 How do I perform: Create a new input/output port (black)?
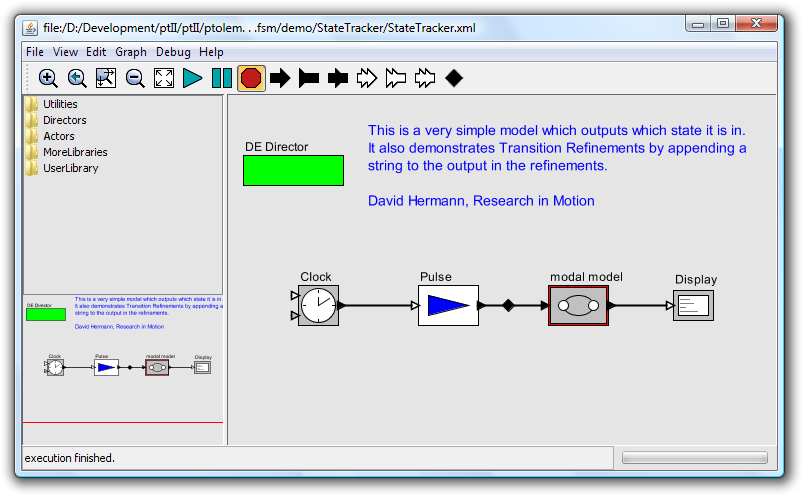[x=338, y=78]
